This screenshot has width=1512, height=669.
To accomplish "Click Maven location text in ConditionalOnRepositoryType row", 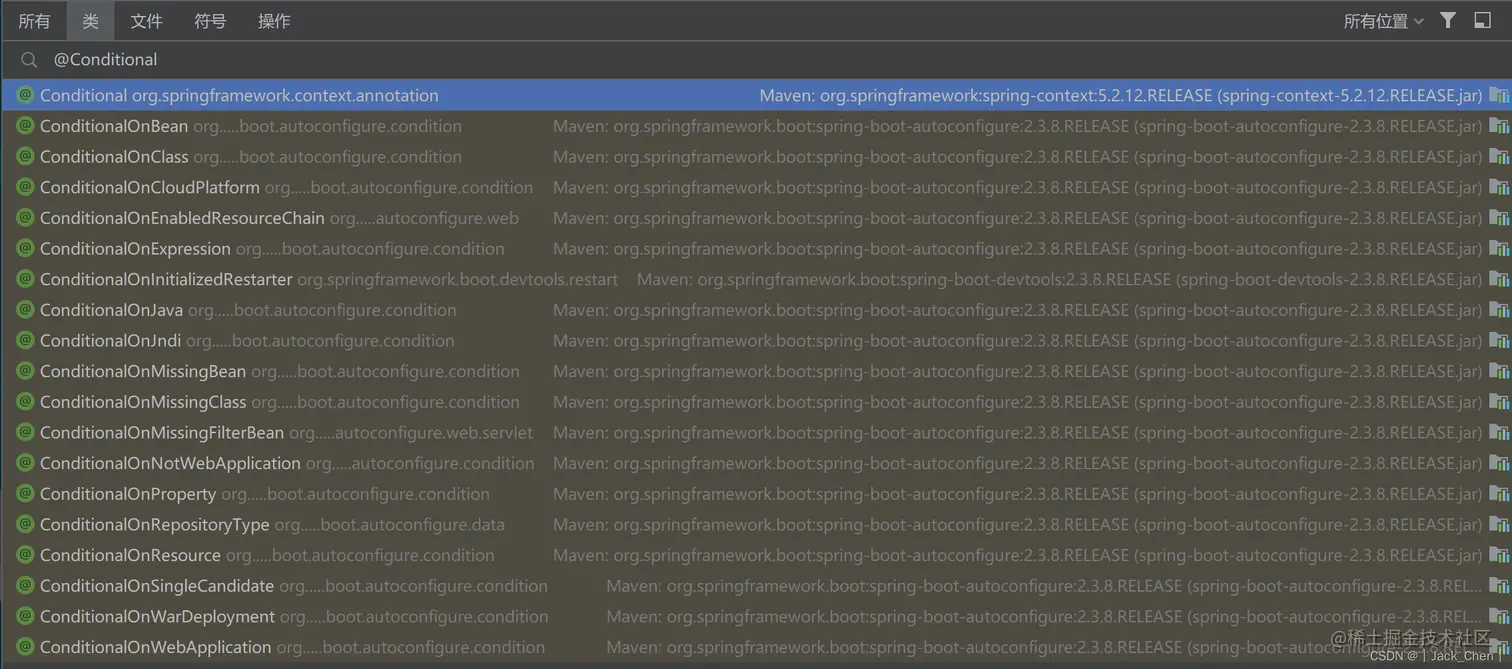I will pyautogui.click(x=1018, y=525).
